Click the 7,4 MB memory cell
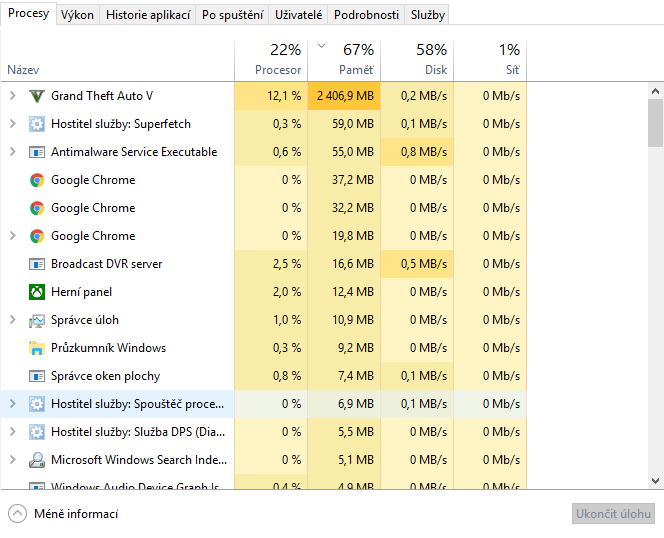 [x=344, y=376]
